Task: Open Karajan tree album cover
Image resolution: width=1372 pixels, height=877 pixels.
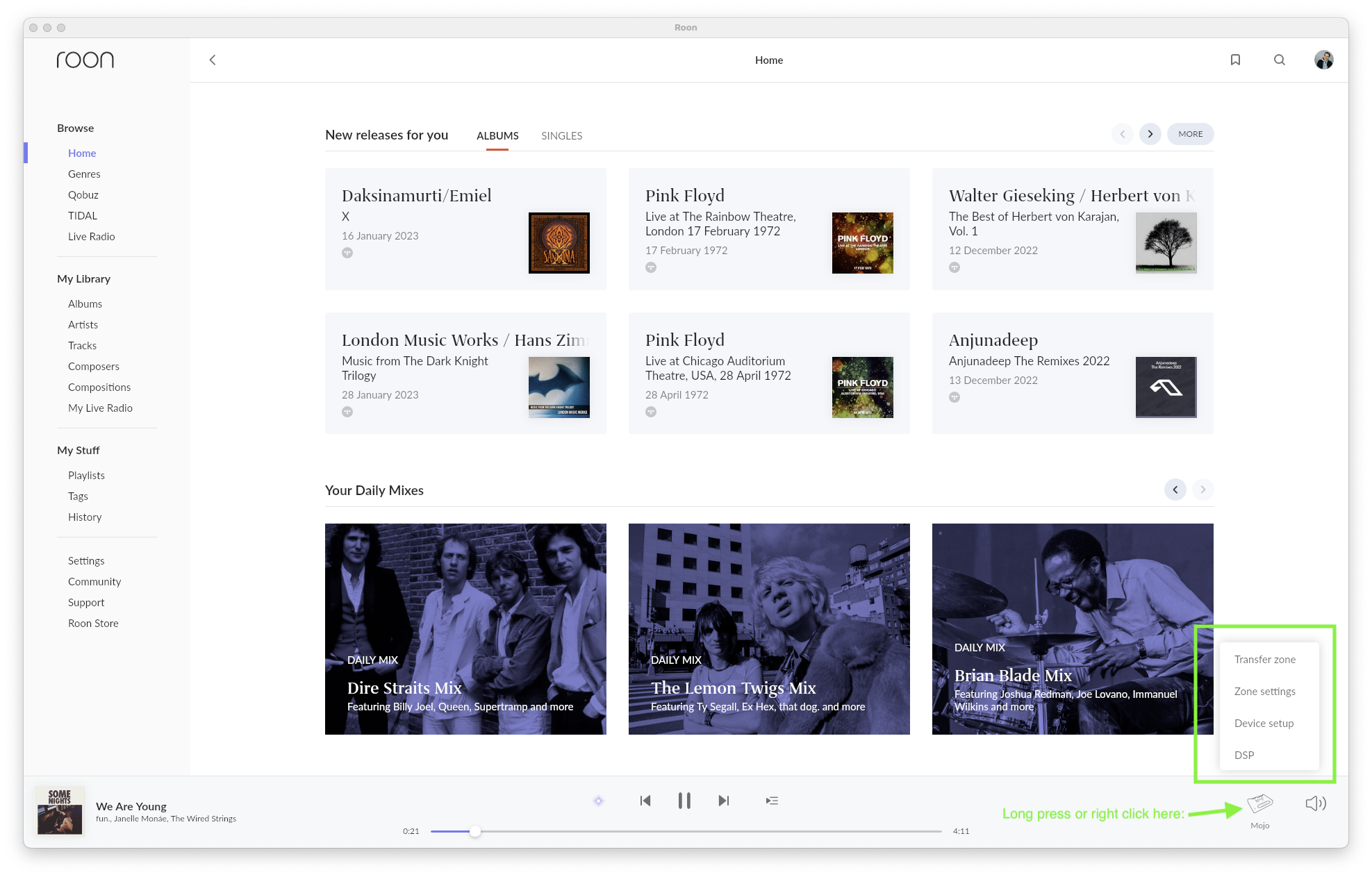Action: point(1166,243)
